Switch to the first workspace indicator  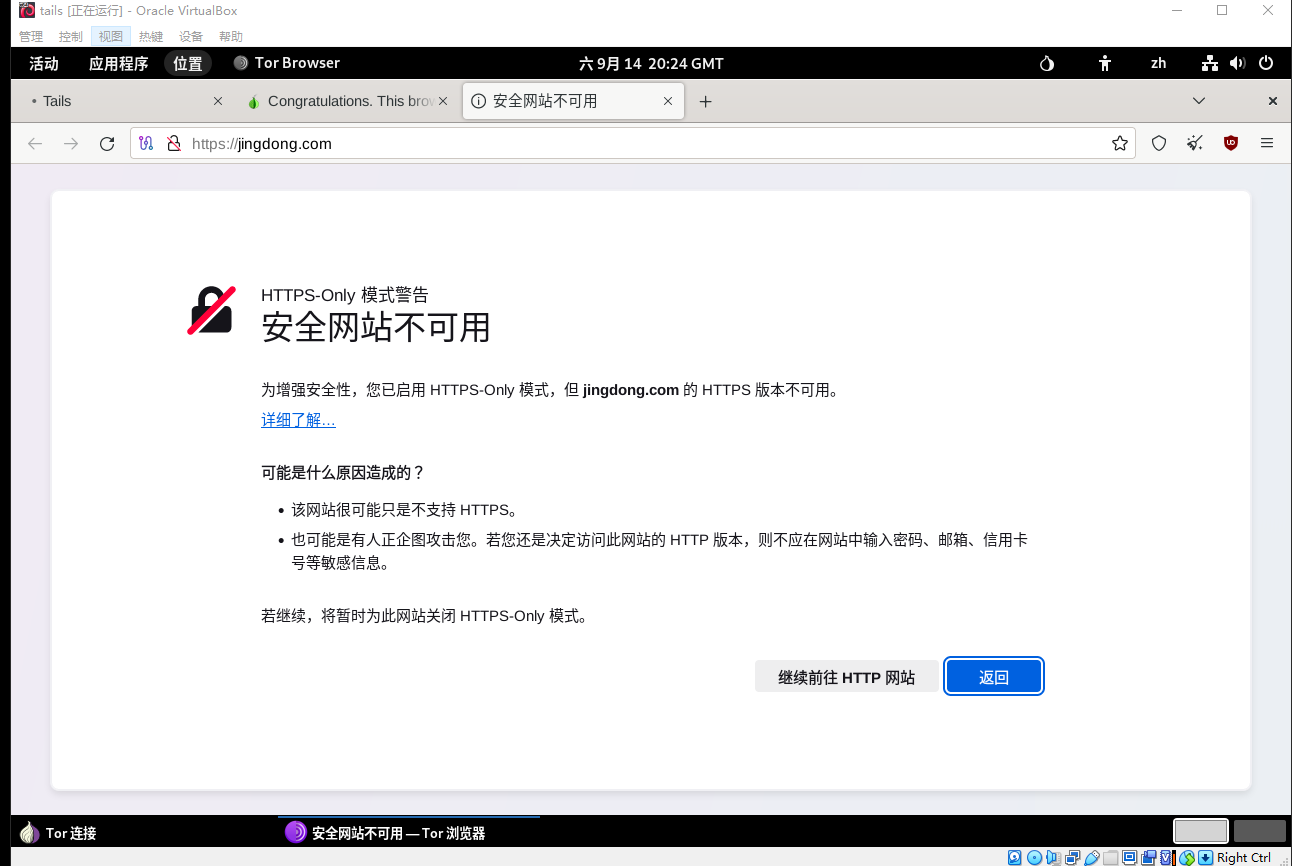click(1200, 831)
